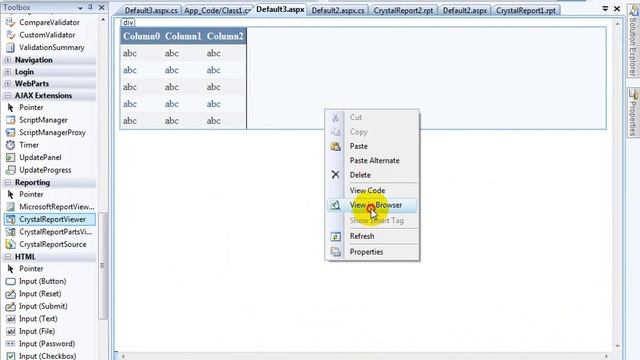640x360 pixels.
Task: Select CustomValidator control icon
Action: click(x=10, y=35)
